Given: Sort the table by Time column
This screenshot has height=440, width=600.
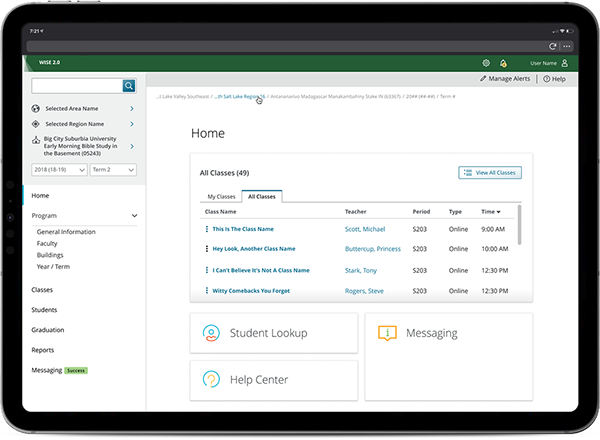Looking at the screenshot, I should [x=491, y=212].
